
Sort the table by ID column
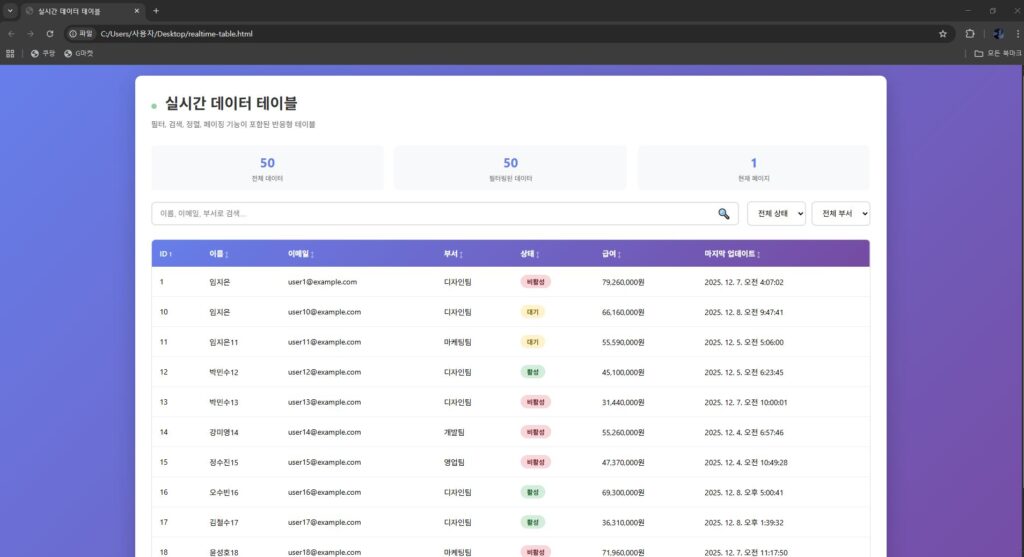point(166,253)
